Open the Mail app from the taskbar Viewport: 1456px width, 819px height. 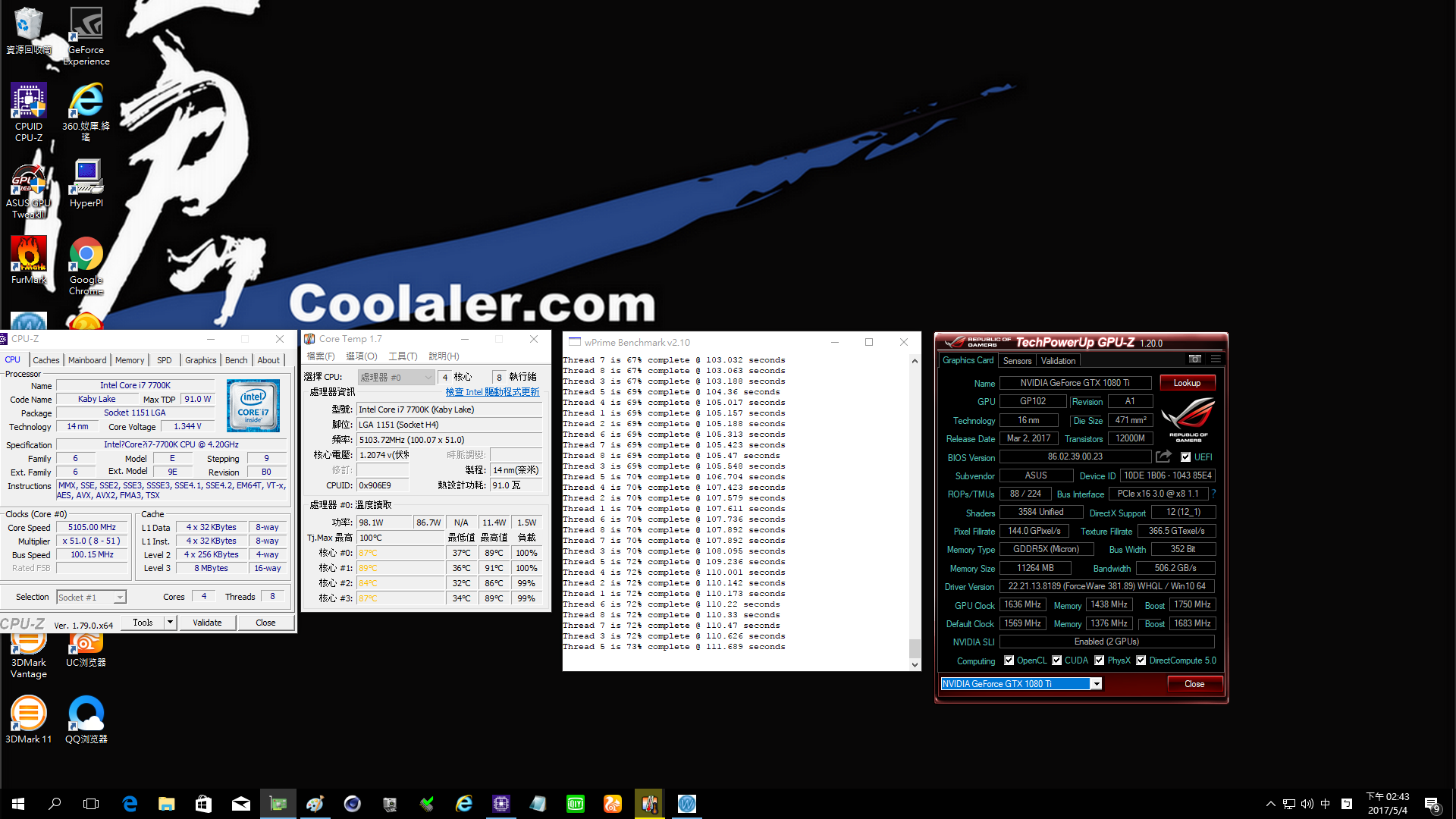click(241, 804)
